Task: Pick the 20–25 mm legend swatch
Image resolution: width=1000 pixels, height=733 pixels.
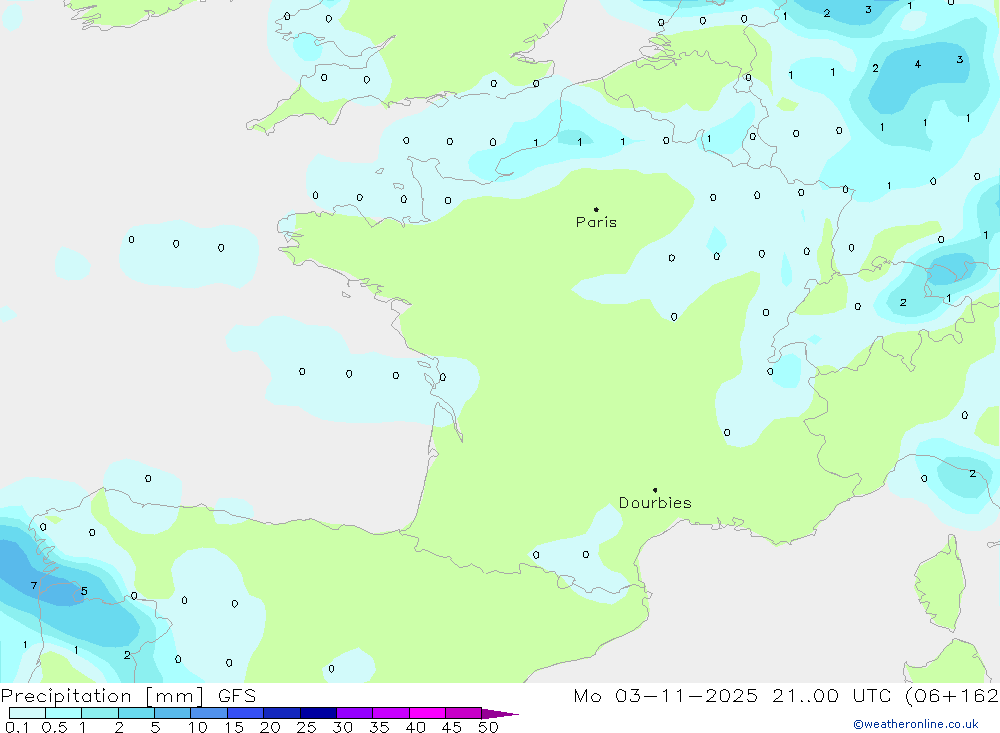Action: point(282,713)
